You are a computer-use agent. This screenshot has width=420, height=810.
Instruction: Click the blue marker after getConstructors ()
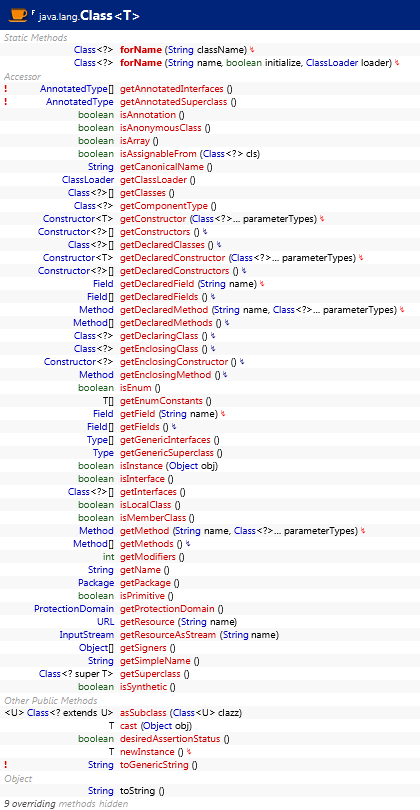205,232
